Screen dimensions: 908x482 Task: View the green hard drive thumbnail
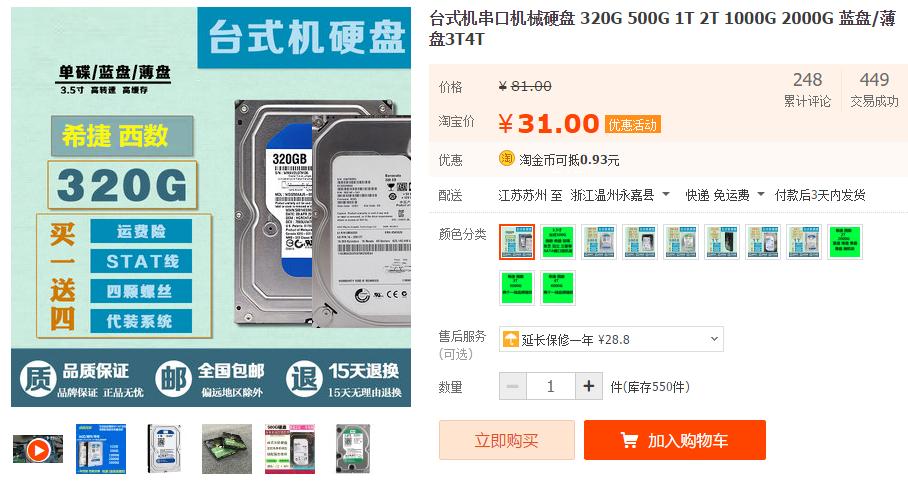tap(353, 448)
